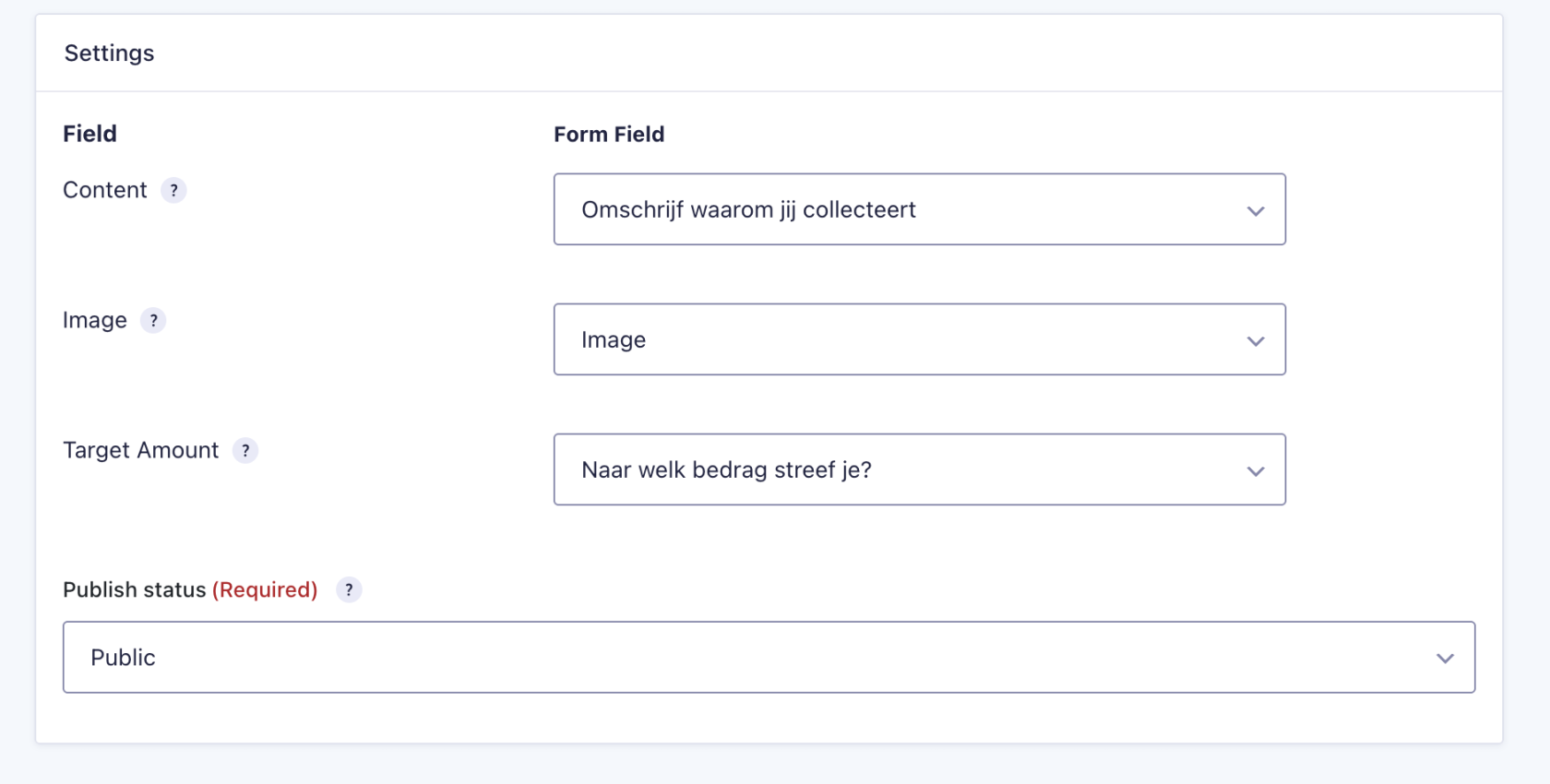Click the help icon next to Target Amount

tap(245, 451)
